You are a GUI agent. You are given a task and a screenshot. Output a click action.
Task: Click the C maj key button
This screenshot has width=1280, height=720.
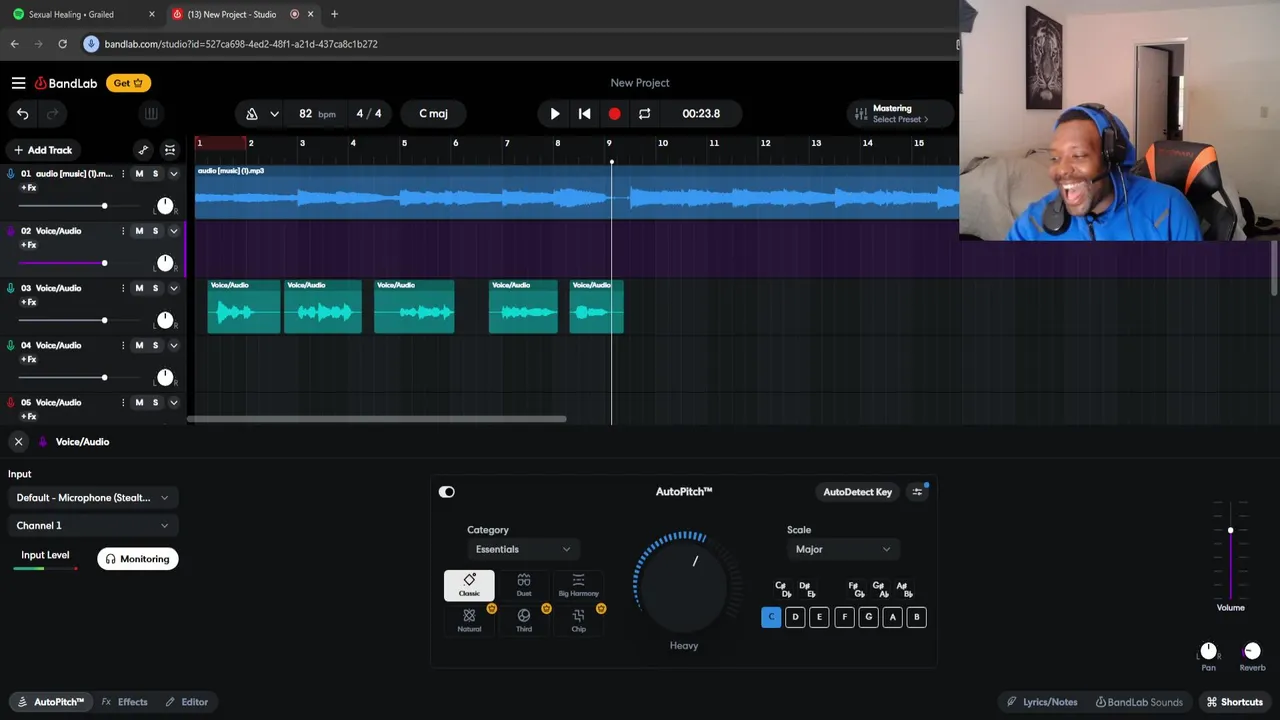pyautogui.click(x=433, y=114)
